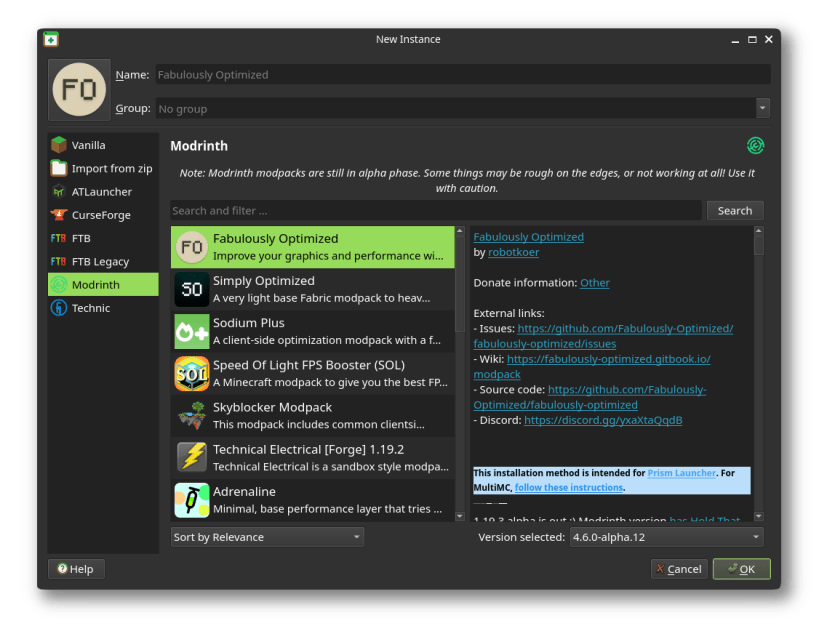Select Technic source
The width and height of the screenshot is (819, 618).
(x=103, y=308)
